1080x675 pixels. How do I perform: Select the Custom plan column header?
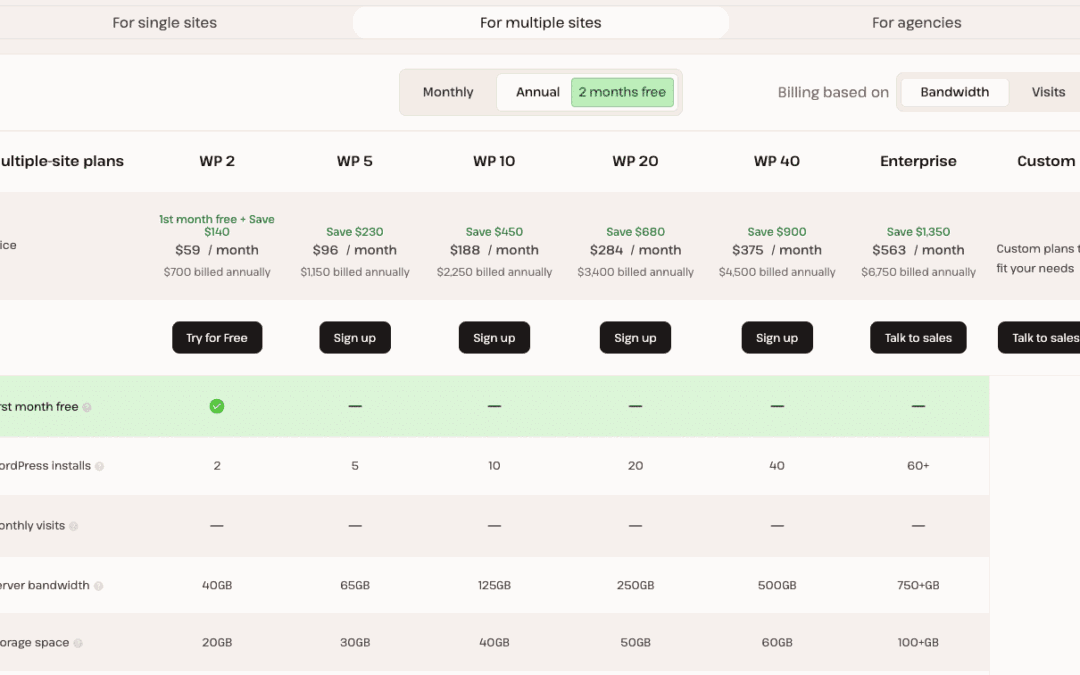(x=1046, y=161)
